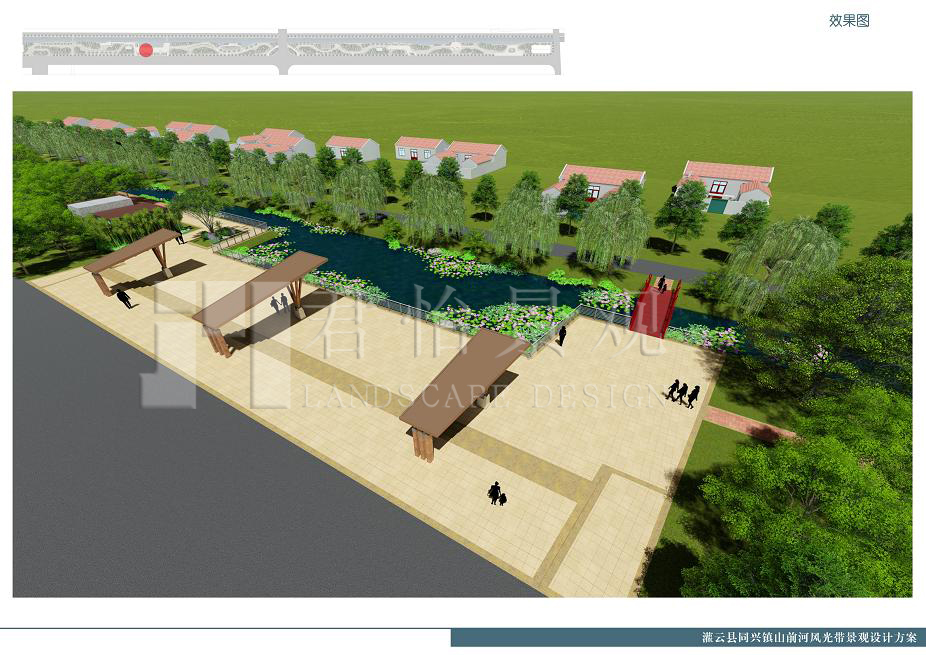Click the lotus flower bed by railing
926x655 pixels.
[500, 318]
